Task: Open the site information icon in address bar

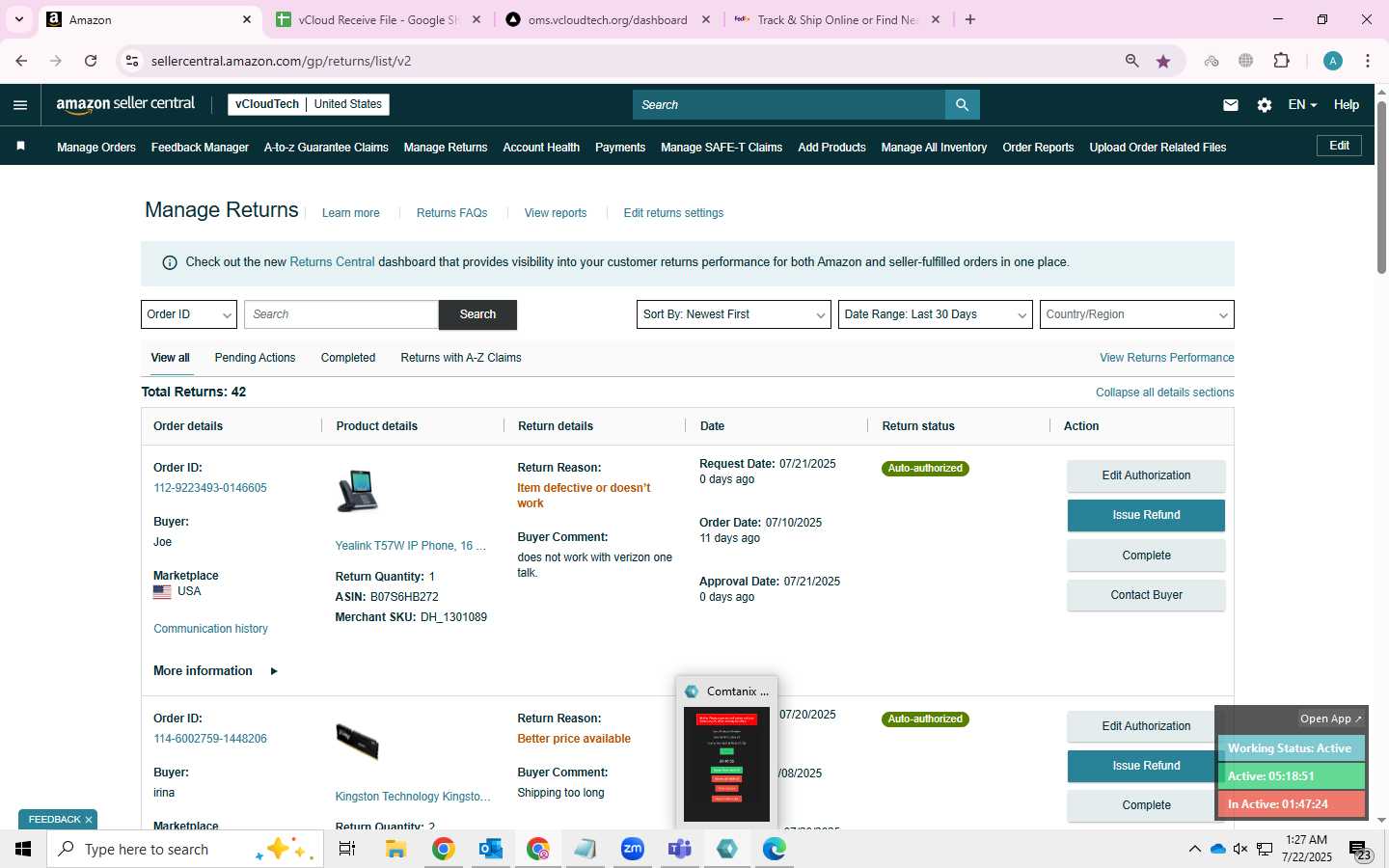Action: 132,61
